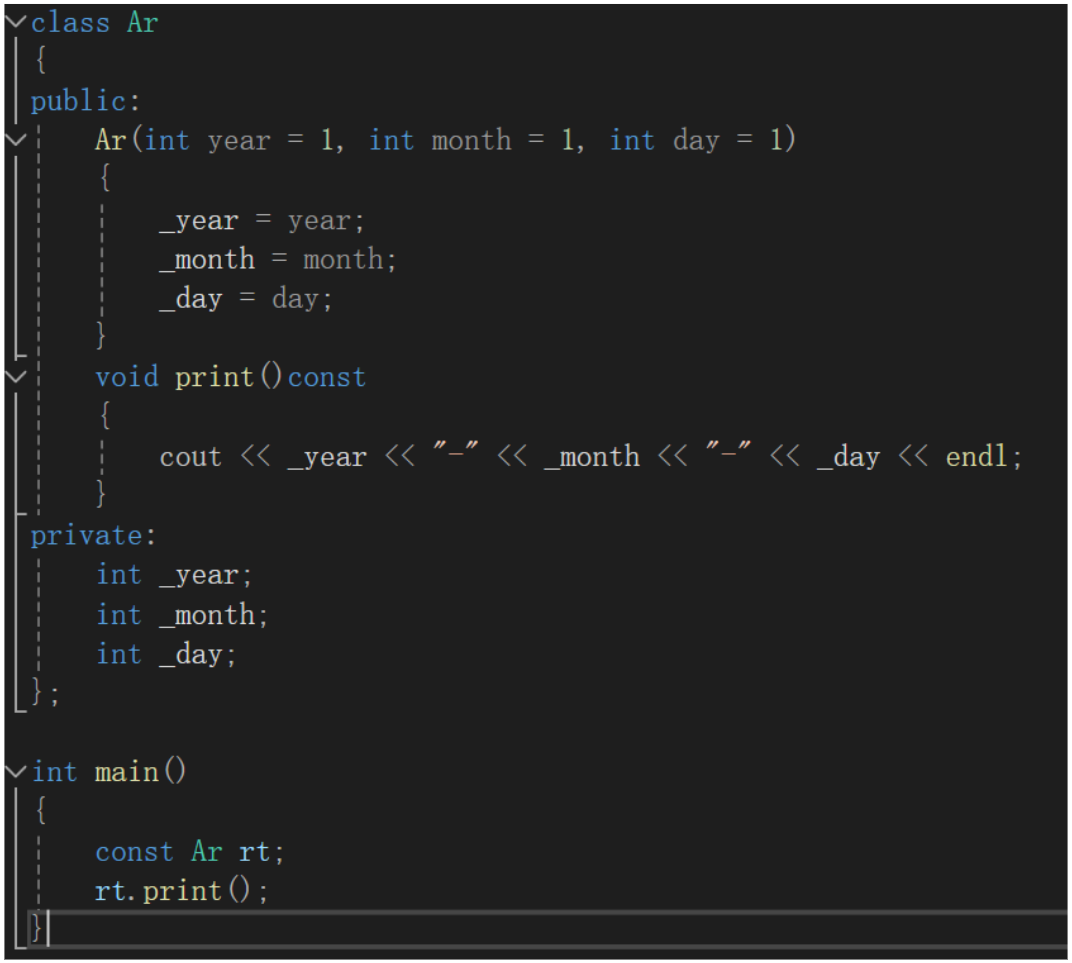Collapse the Ar constructor body
The height and width of the screenshot is (963, 1072).
click(x=13, y=140)
